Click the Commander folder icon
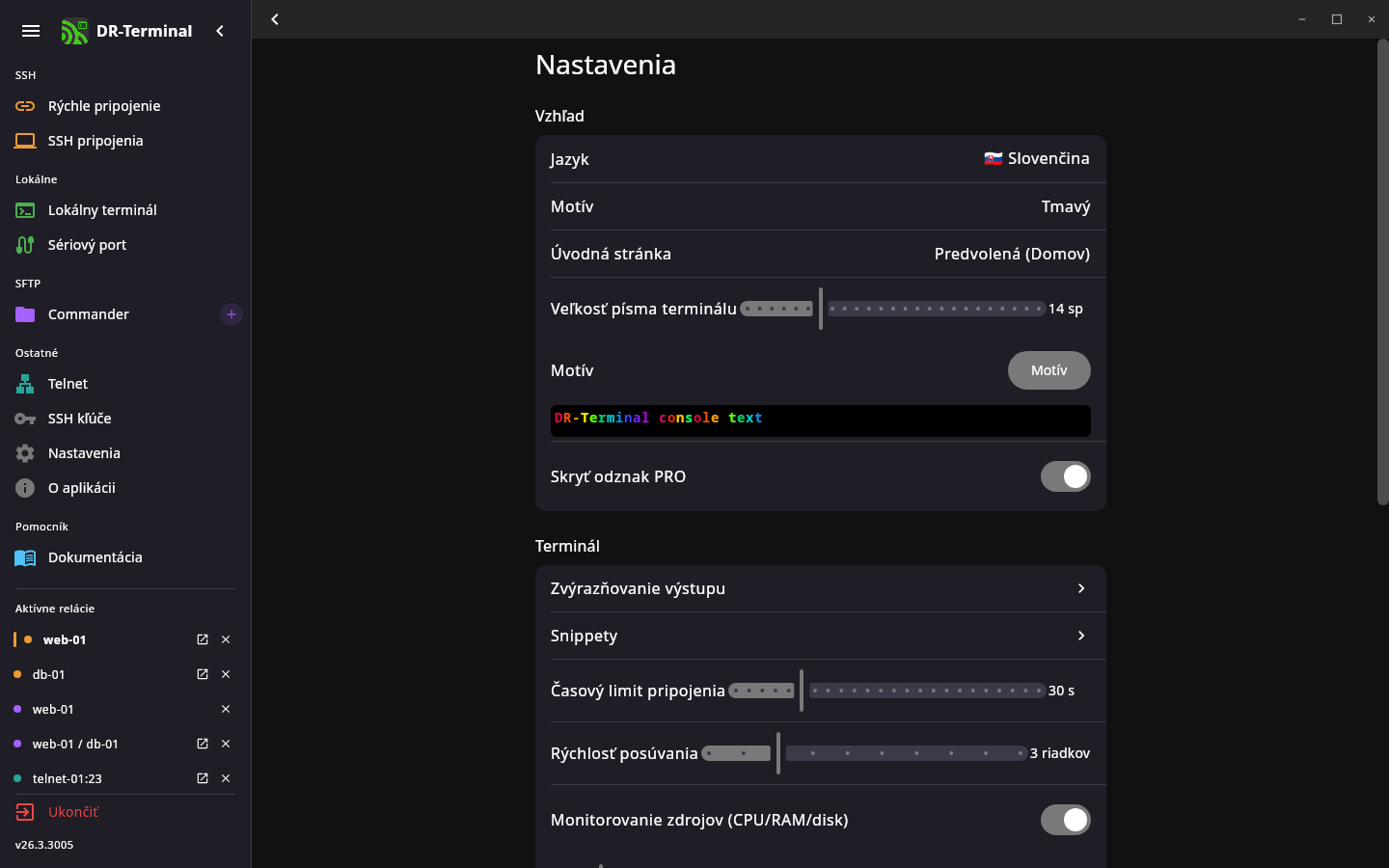The width and height of the screenshot is (1389, 868). pyautogui.click(x=25, y=314)
